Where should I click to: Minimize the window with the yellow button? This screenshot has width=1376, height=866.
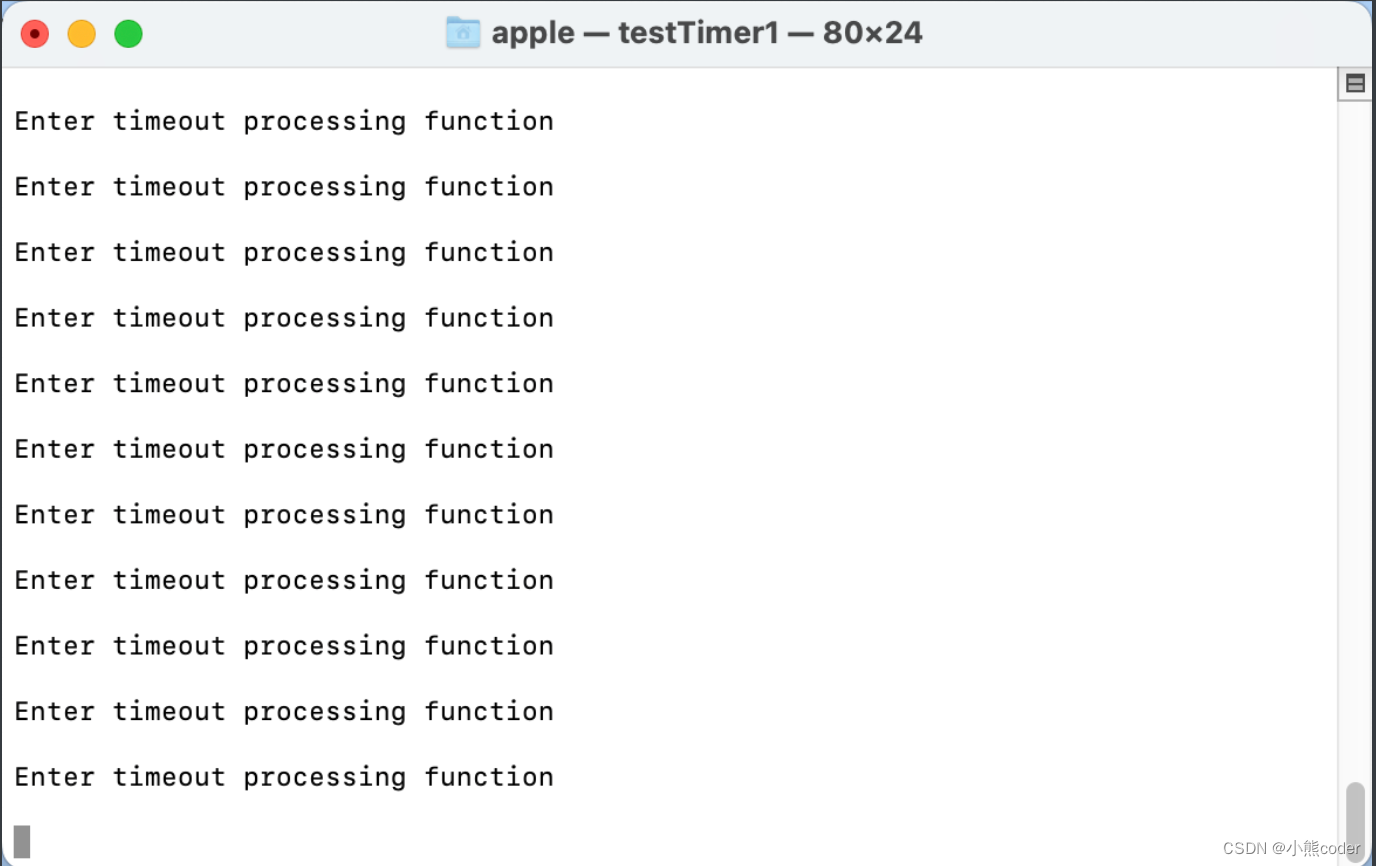pyautogui.click(x=81, y=34)
